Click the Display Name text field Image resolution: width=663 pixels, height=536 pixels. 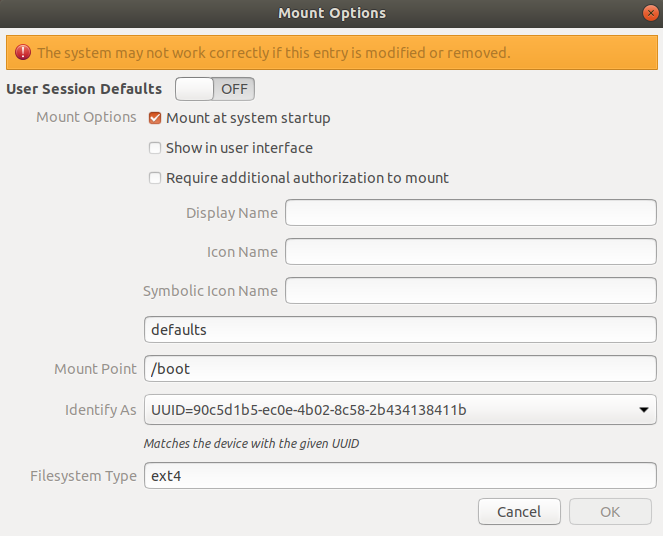coord(471,213)
